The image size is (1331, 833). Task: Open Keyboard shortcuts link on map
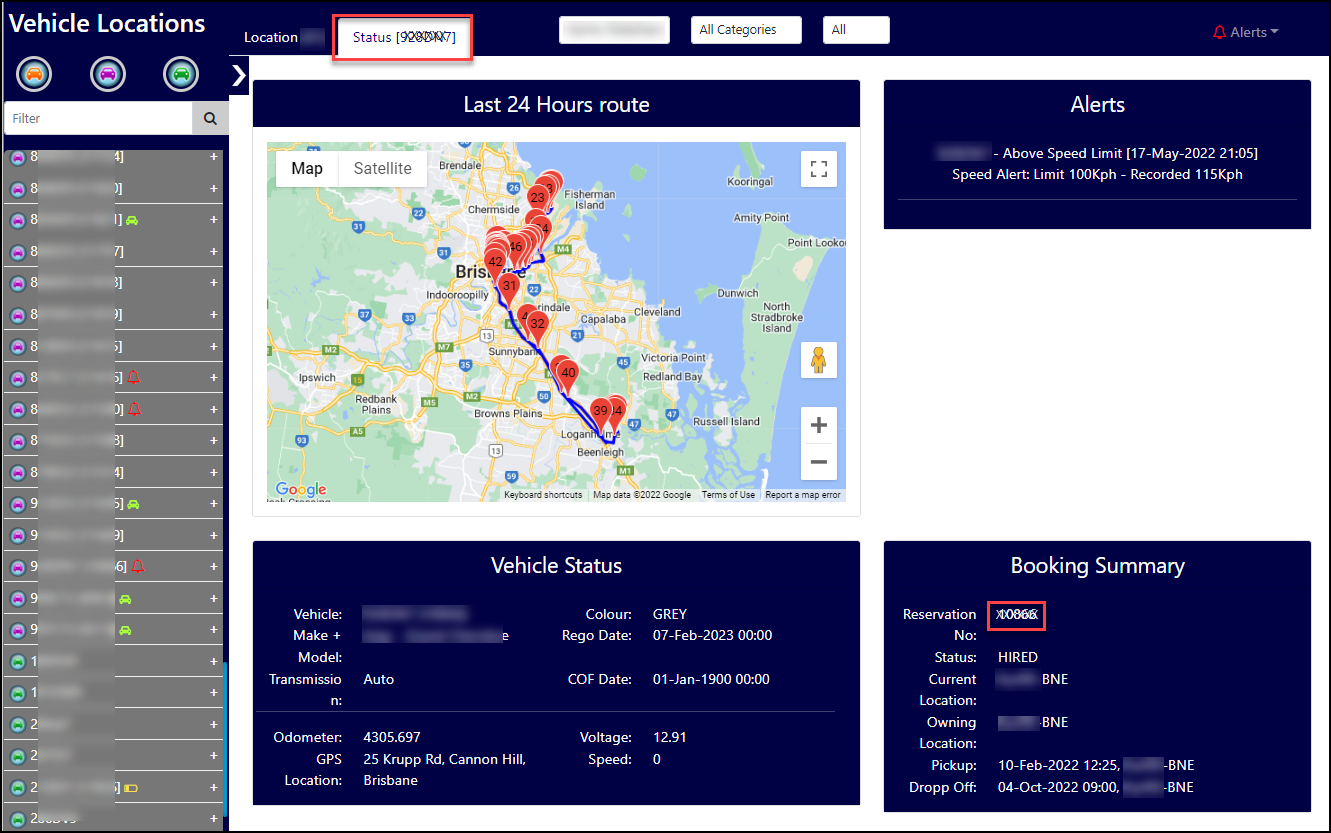pyautogui.click(x=543, y=495)
